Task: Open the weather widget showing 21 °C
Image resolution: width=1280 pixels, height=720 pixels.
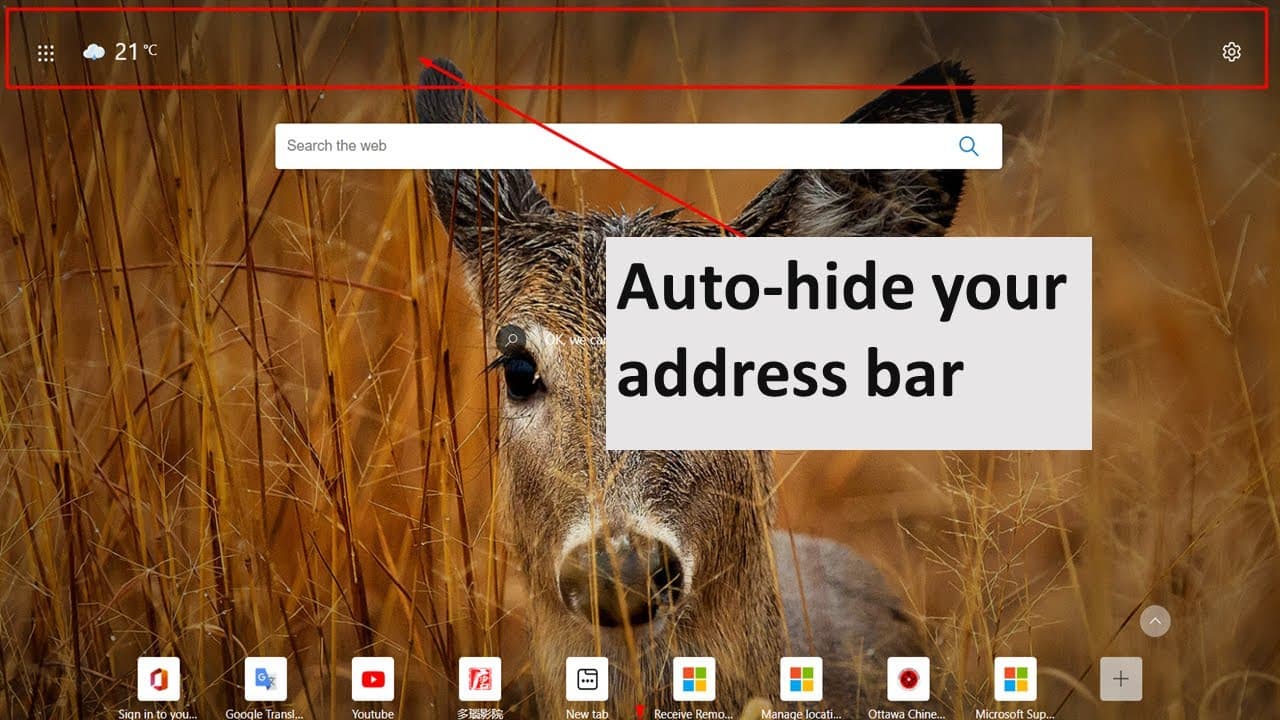Action: tap(120, 52)
